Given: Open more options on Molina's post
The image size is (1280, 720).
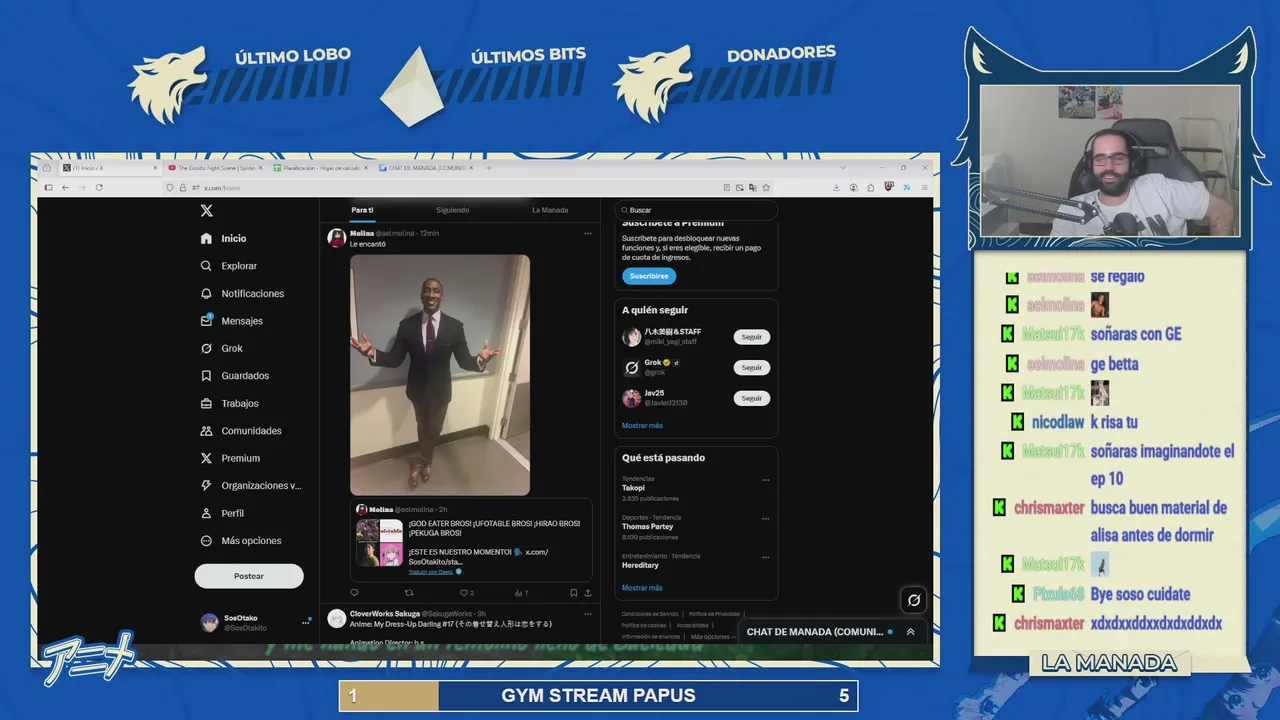Looking at the screenshot, I should (588, 233).
